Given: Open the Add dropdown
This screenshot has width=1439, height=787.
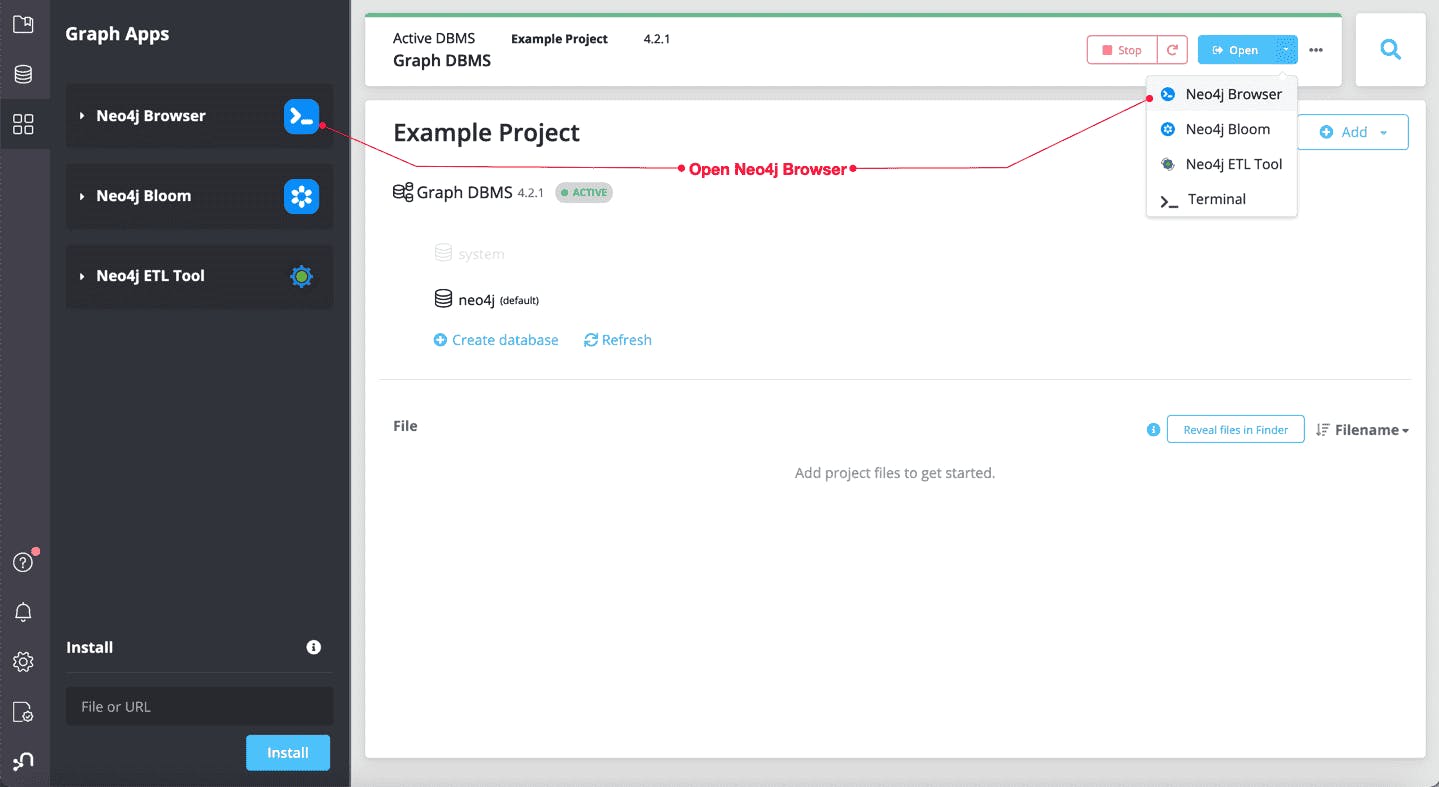Looking at the screenshot, I should tap(1353, 132).
